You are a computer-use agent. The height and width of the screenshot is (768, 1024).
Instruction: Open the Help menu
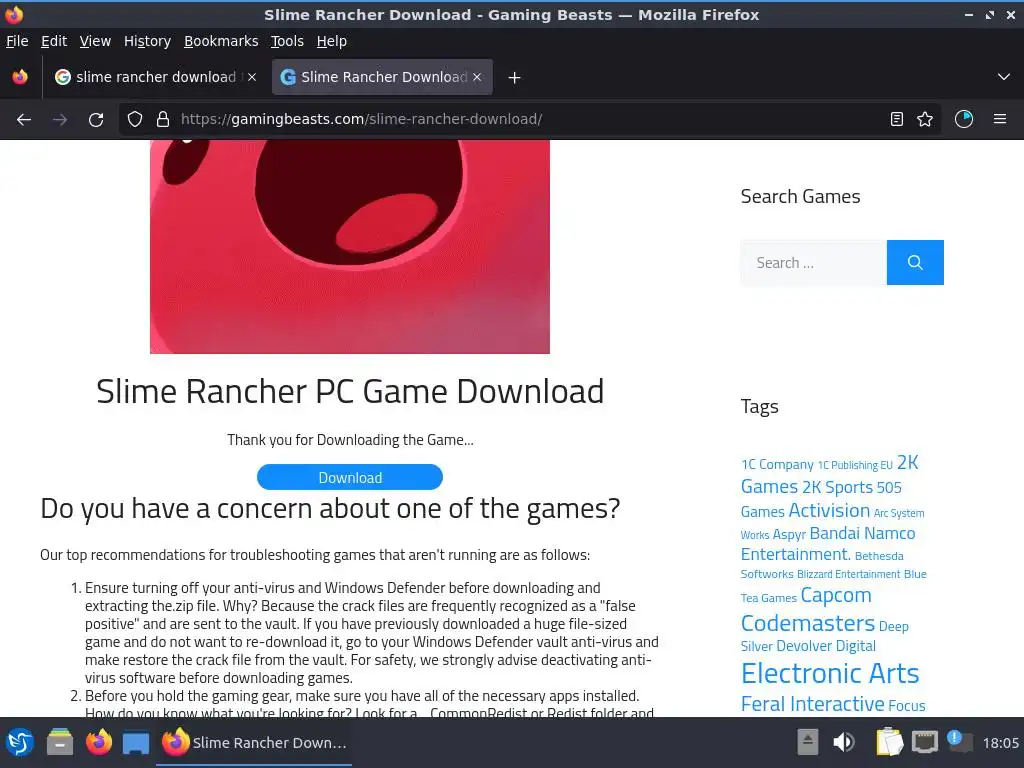point(332,41)
